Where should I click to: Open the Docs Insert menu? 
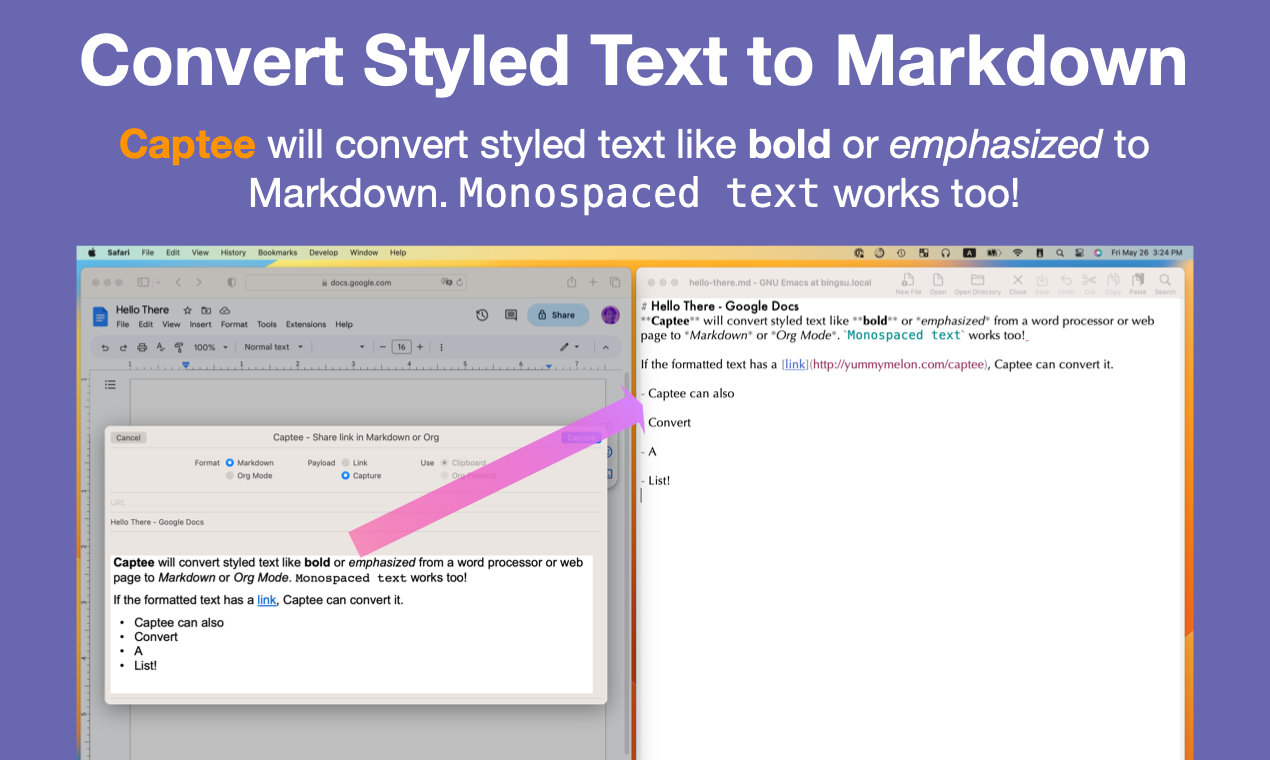point(200,324)
